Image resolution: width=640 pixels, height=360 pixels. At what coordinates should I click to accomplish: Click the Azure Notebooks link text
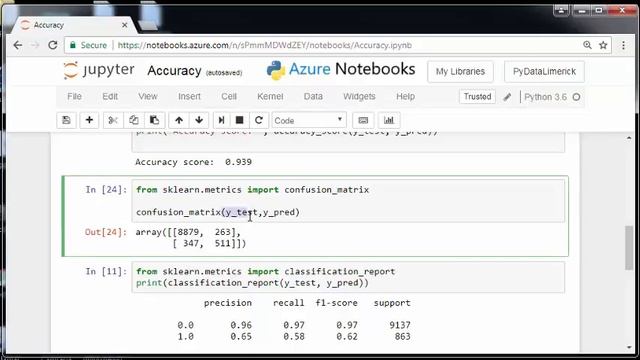352,69
